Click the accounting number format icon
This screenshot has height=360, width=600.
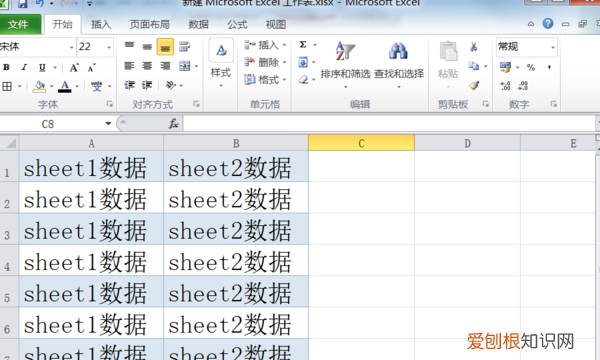click(x=505, y=67)
